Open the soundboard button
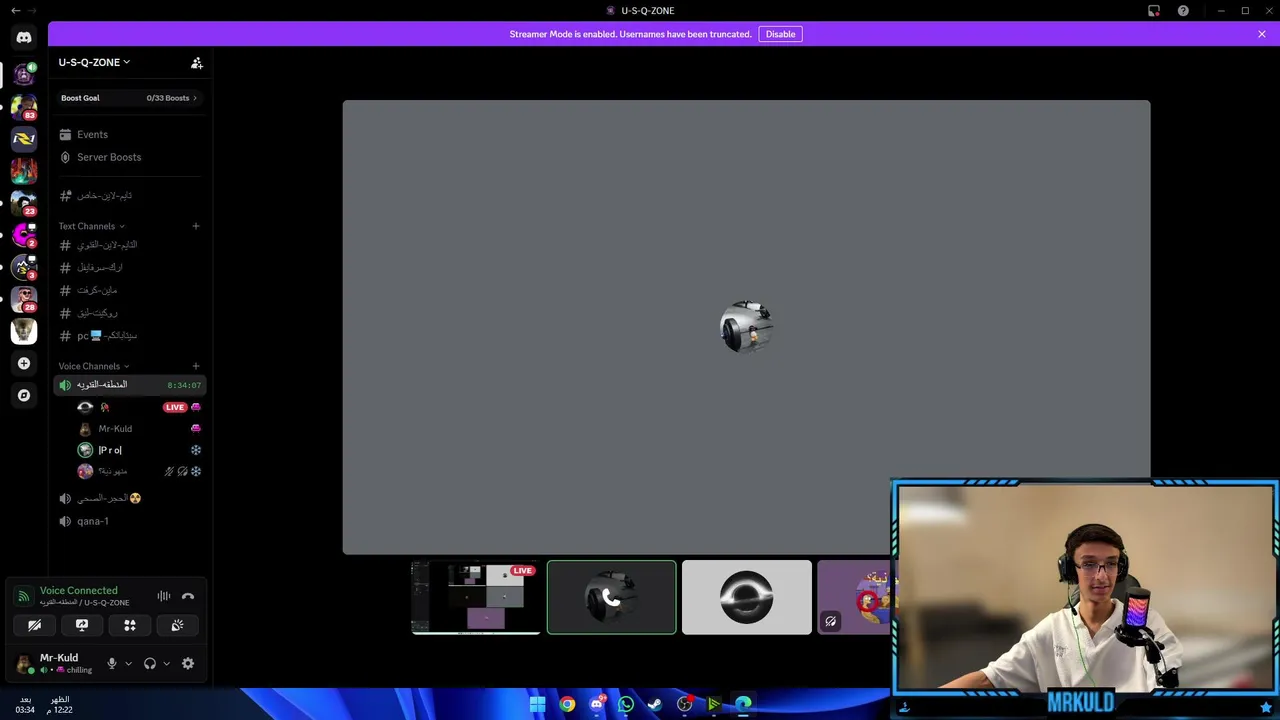 point(177,625)
